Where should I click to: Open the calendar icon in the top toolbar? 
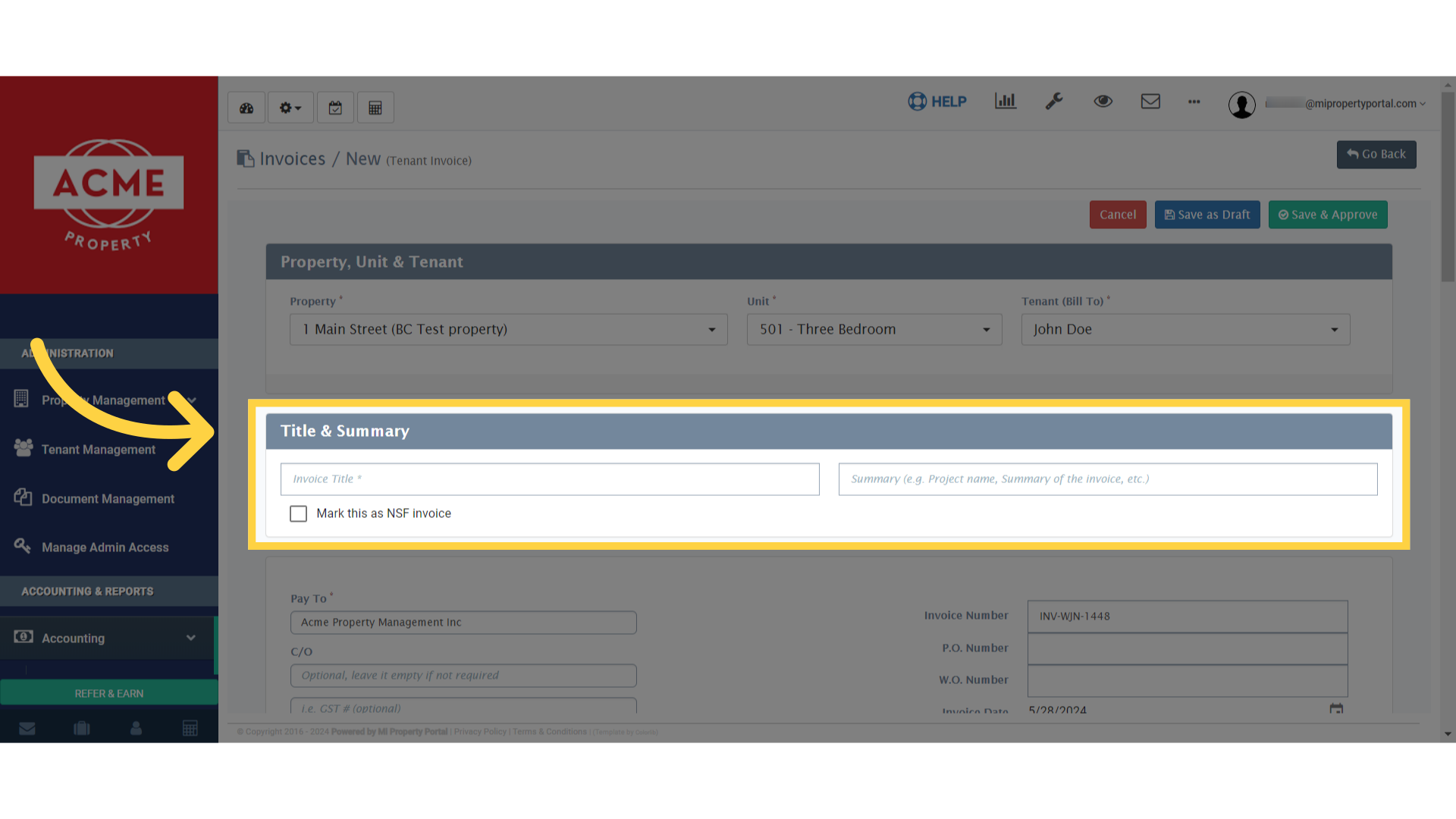335,107
